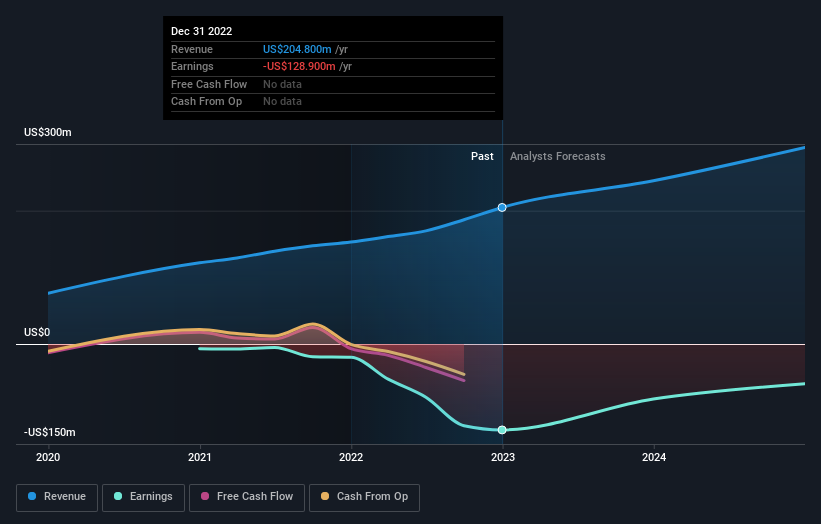Click the orange Cash From Op legend dot
This screenshot has width=821, height=524.
click(325, 496)
